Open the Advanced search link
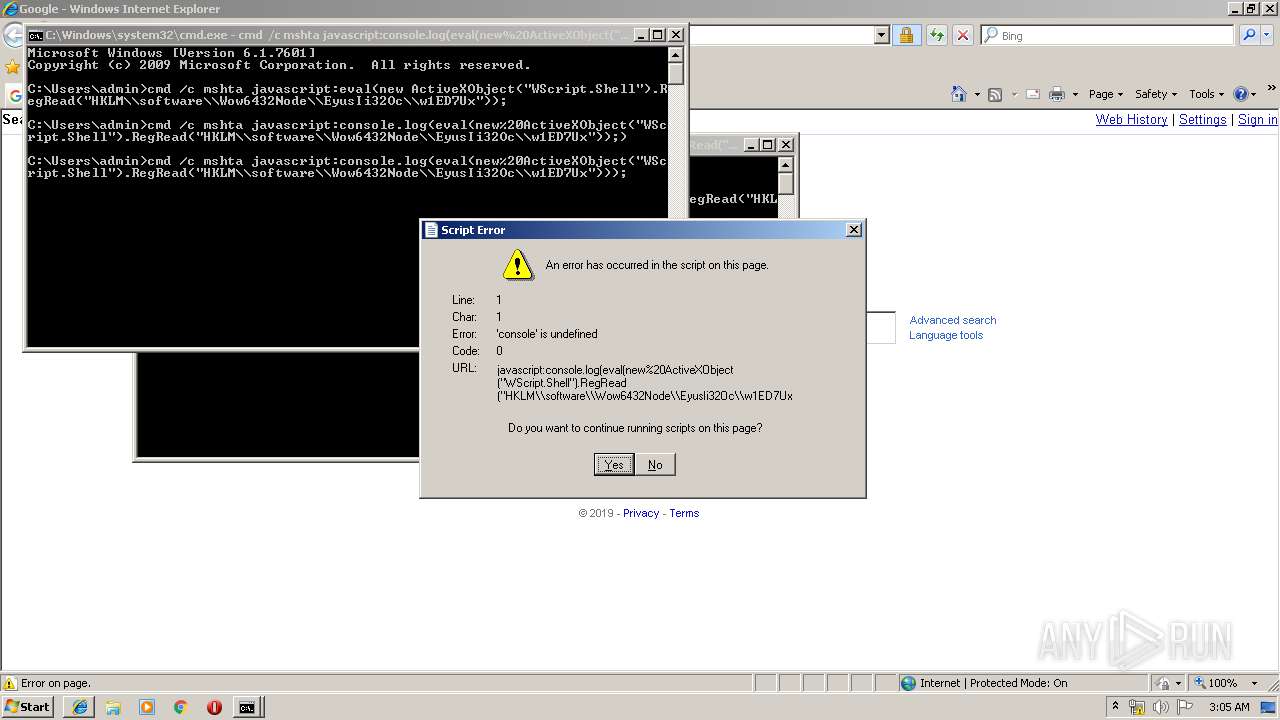Image resolution: width=1280 pixels, height=720 pixels. click(x=952, y=320)
